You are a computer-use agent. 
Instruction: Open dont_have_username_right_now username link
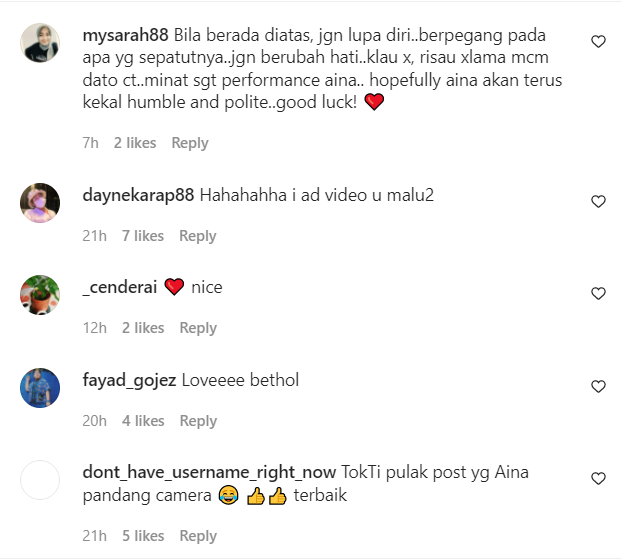click(209, 473)
